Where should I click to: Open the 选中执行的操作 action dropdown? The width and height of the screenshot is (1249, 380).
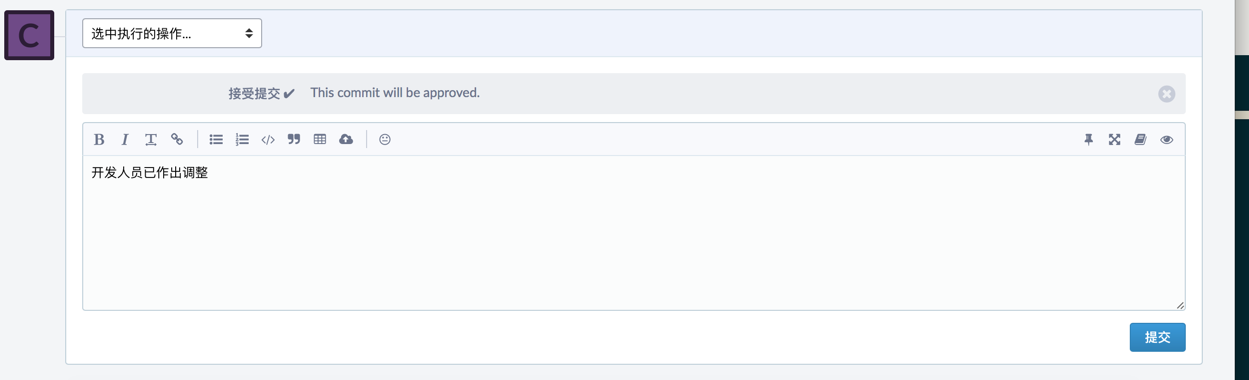tap(172, 33)
